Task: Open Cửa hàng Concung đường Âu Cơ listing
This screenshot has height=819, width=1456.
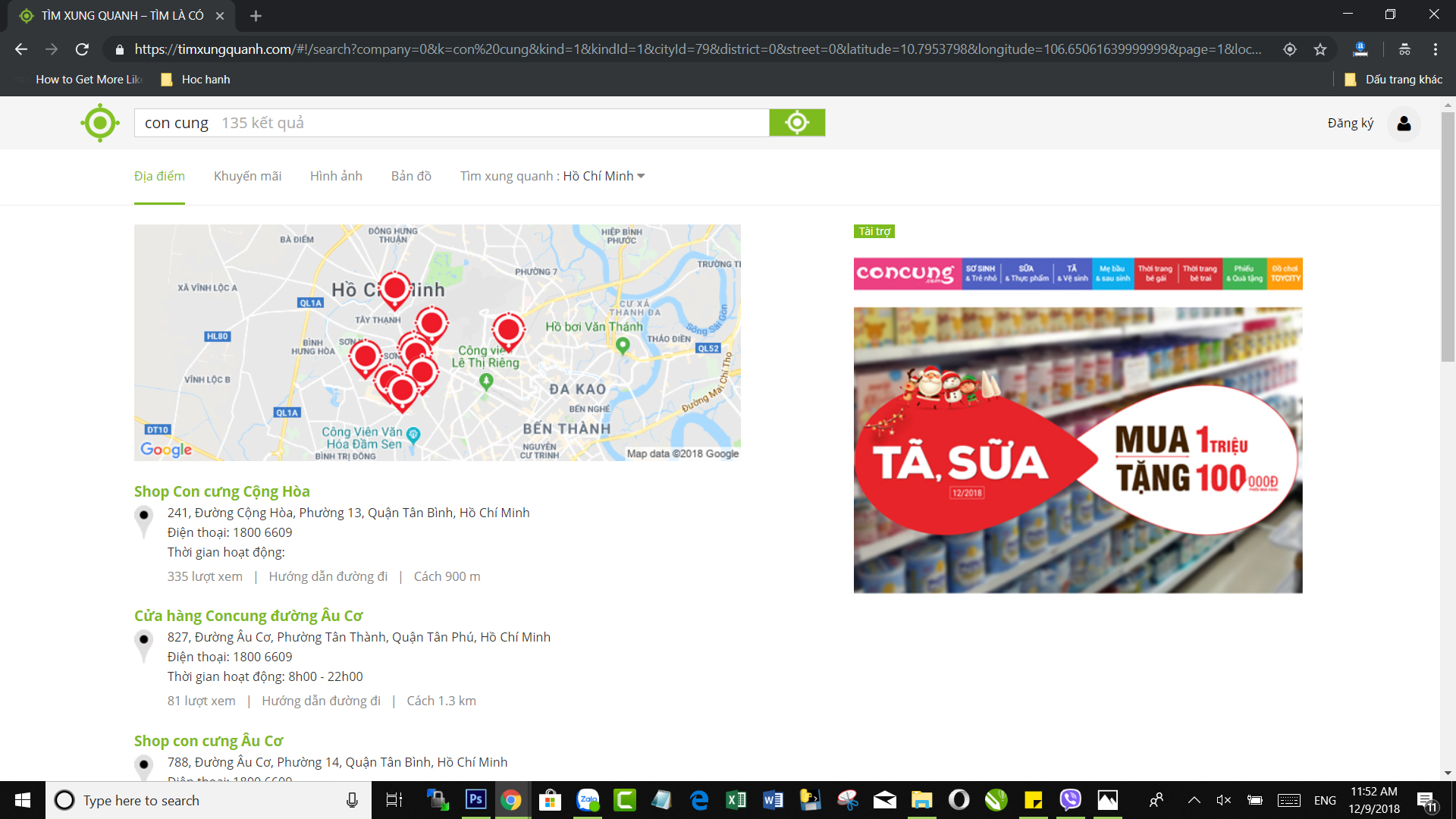Action: [249, 616]
